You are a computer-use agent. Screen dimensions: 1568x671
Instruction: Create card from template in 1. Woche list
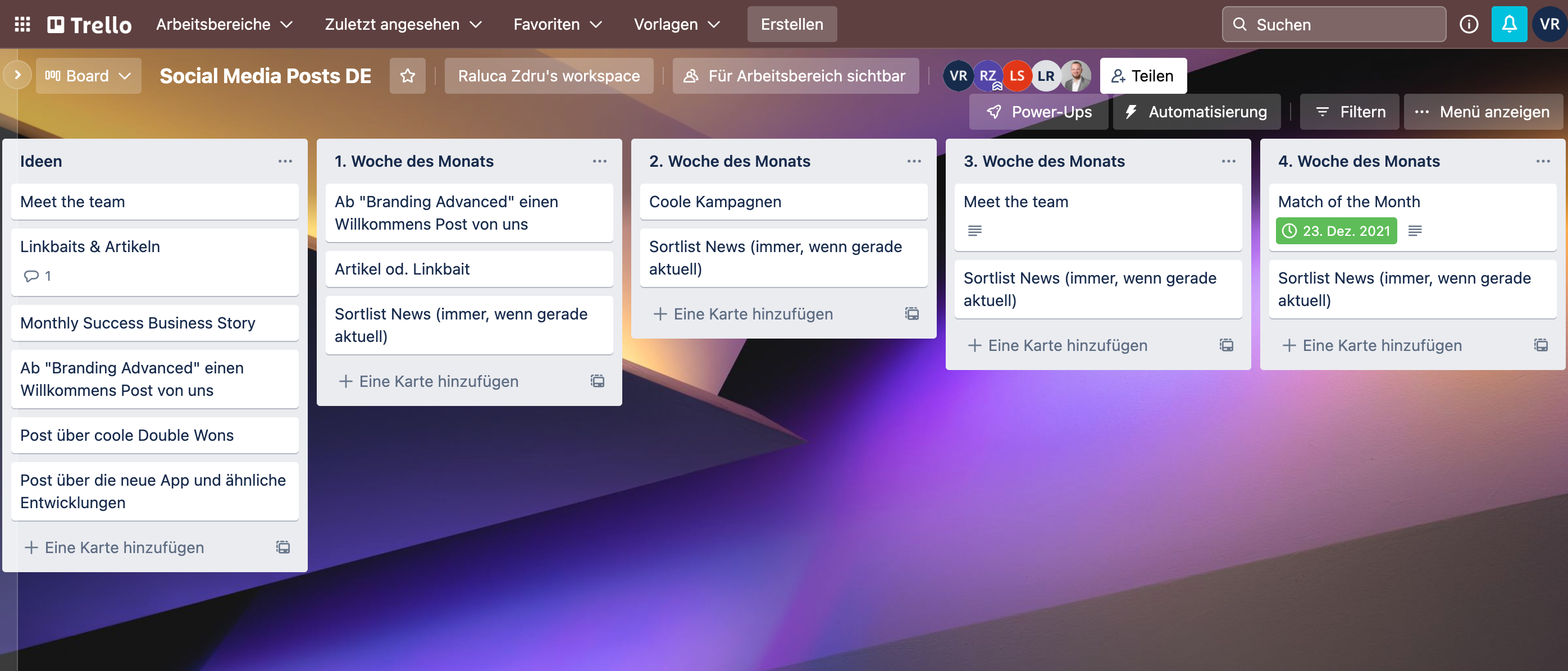(598, 381)
